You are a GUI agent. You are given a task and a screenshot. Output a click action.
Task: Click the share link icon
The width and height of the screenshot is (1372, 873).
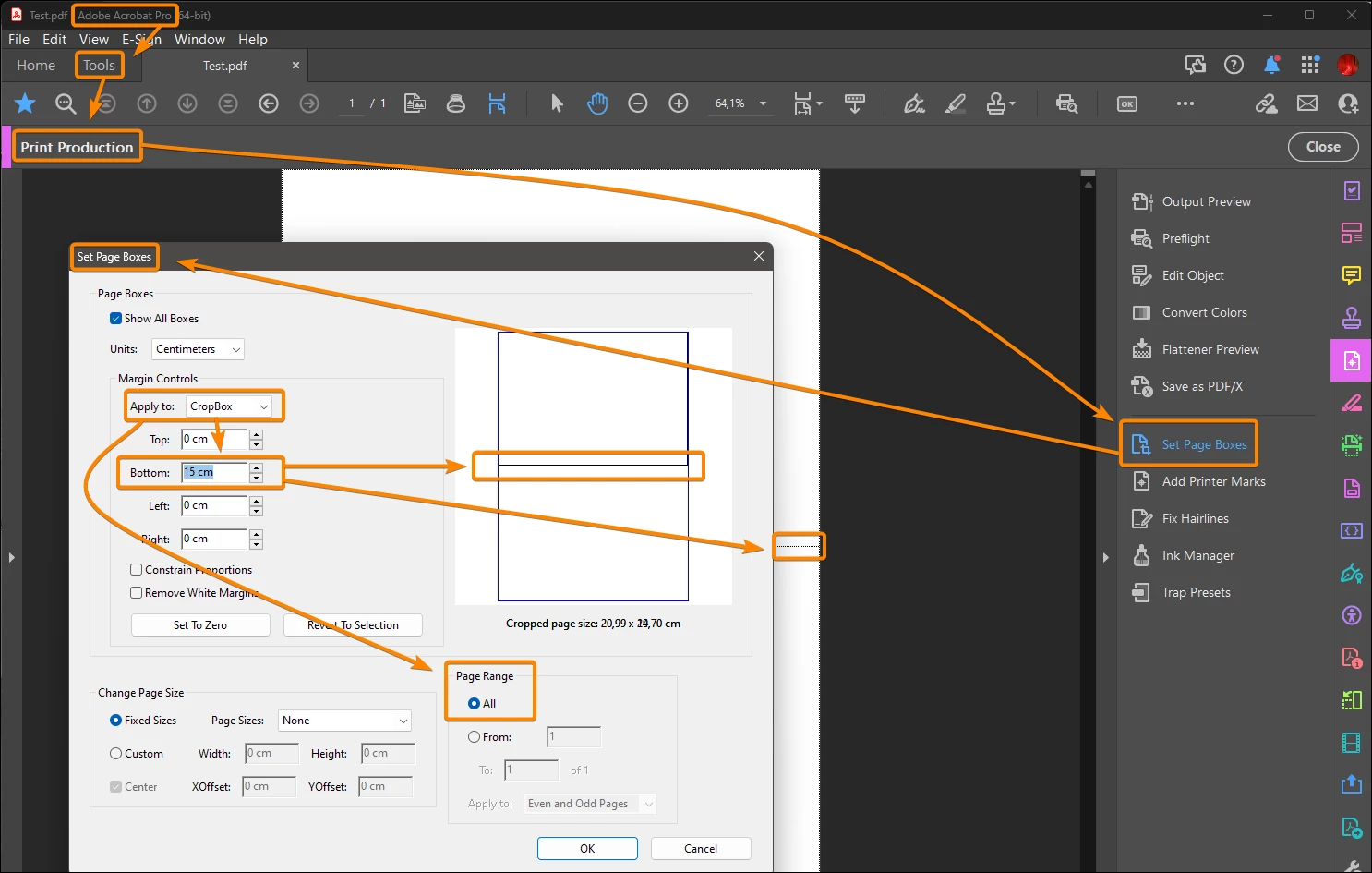[x=1267, y=103]
